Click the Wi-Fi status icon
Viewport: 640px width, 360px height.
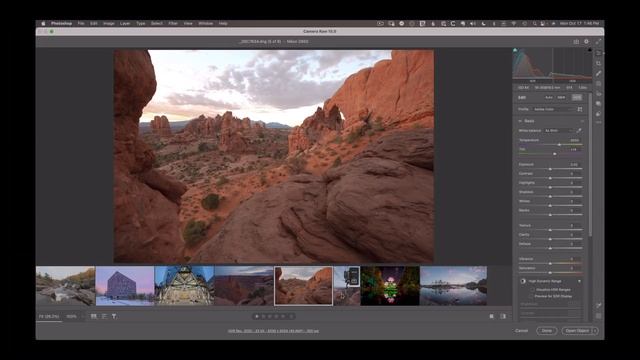tap(514, 24)
